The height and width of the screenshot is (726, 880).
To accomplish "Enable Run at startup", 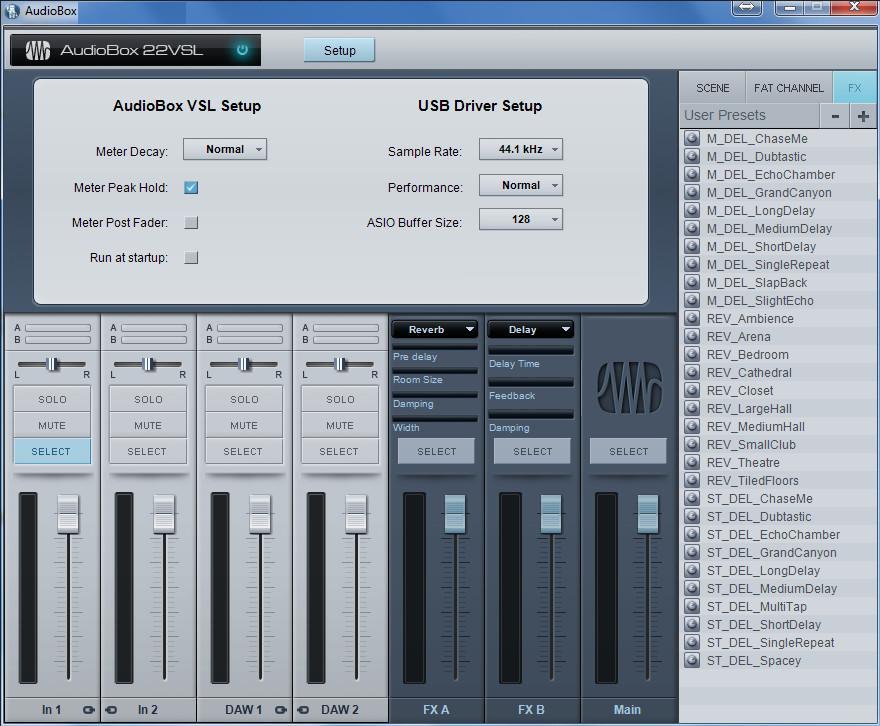I will coord(191,257).
